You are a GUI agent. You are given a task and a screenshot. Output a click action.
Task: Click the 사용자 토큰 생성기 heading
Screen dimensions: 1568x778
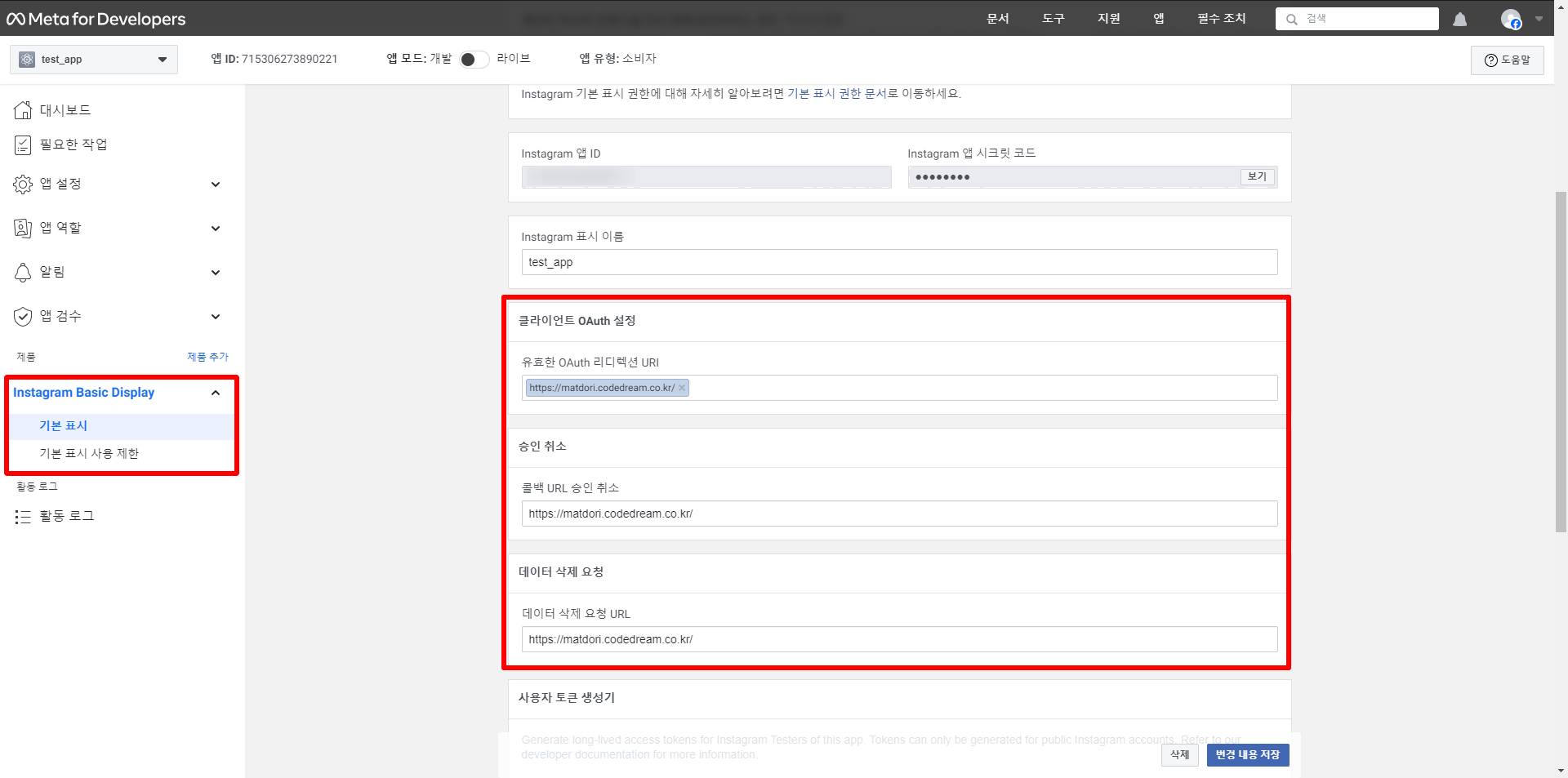click(x=567, y=698)
